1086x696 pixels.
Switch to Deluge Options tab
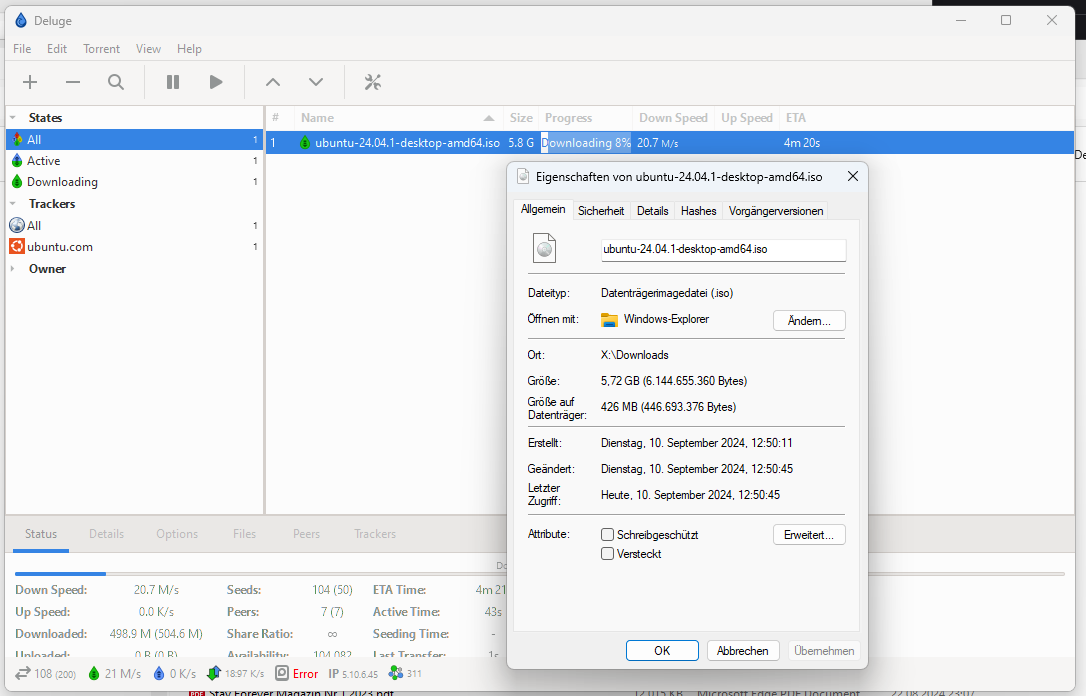(177, 534)
